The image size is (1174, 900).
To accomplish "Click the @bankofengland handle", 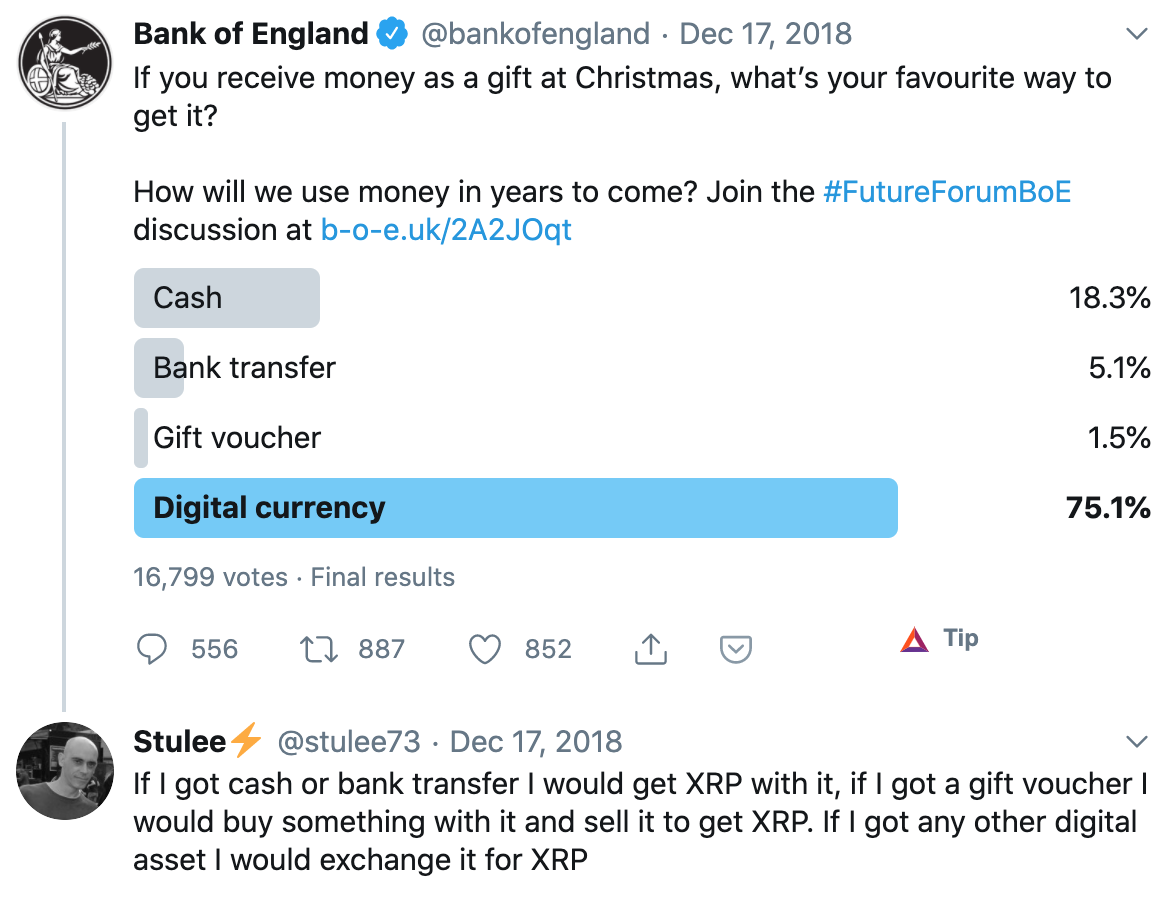I will tap(535, 35).
